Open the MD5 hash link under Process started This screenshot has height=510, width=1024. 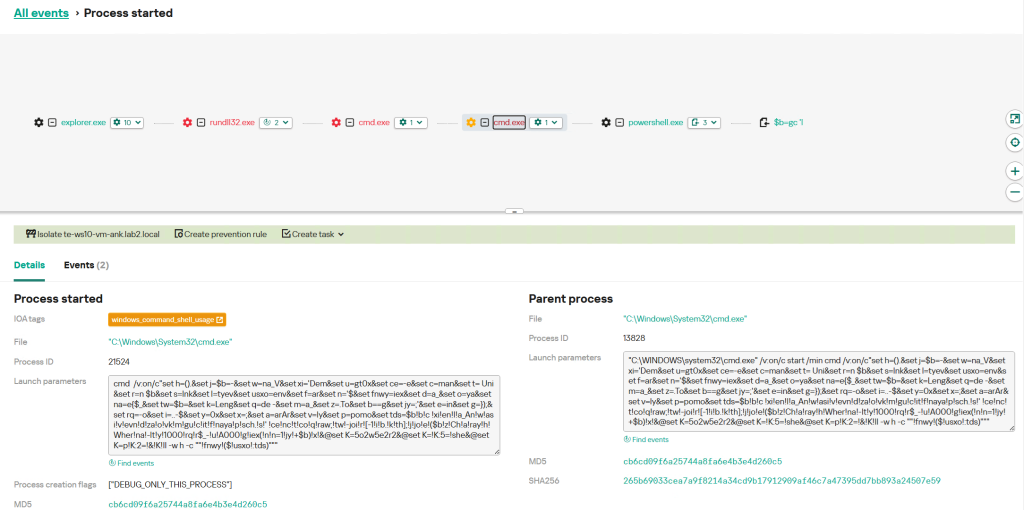187,504
